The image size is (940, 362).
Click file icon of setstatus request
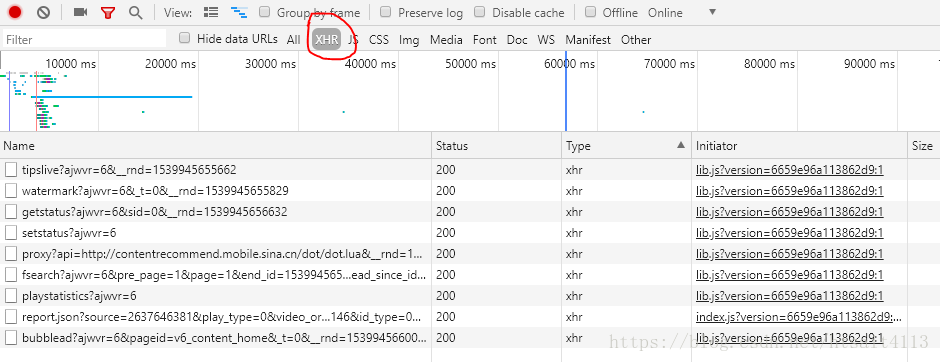click(11, 233)
